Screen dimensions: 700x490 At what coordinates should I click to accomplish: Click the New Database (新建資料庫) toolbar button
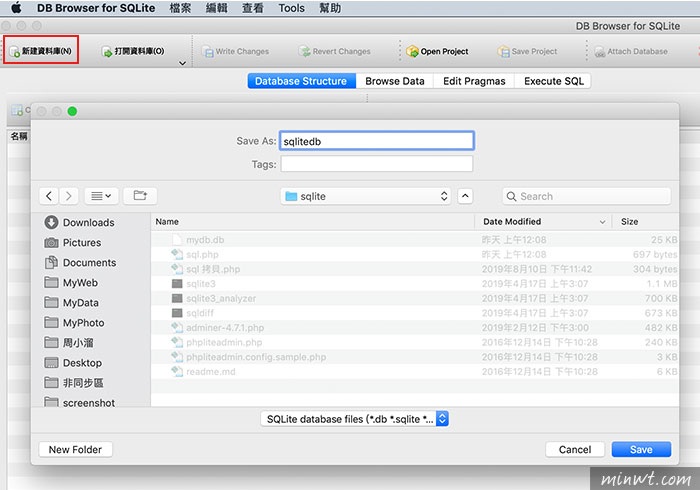pos(41,51)
